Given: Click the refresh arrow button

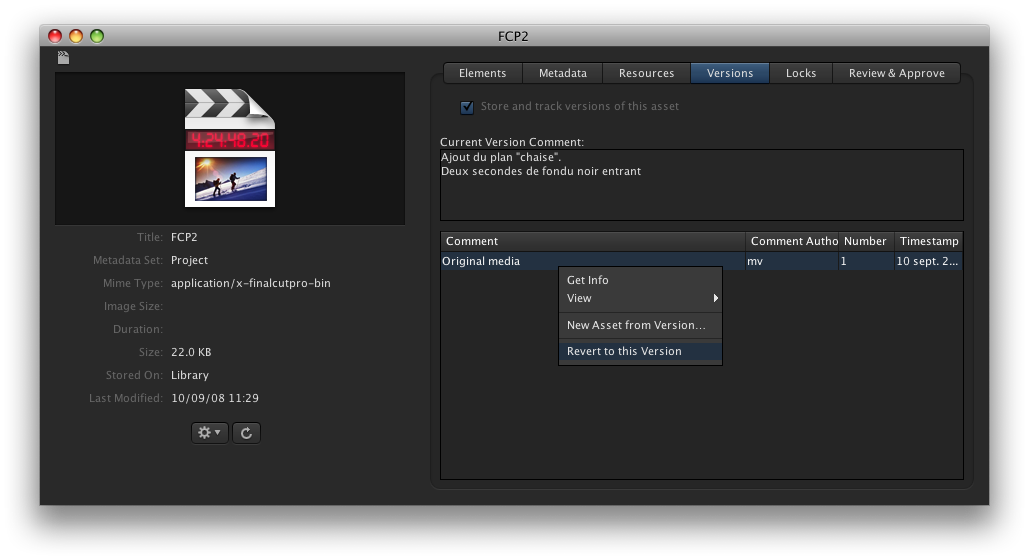Looking at the screenshot, I should point(246,432).
